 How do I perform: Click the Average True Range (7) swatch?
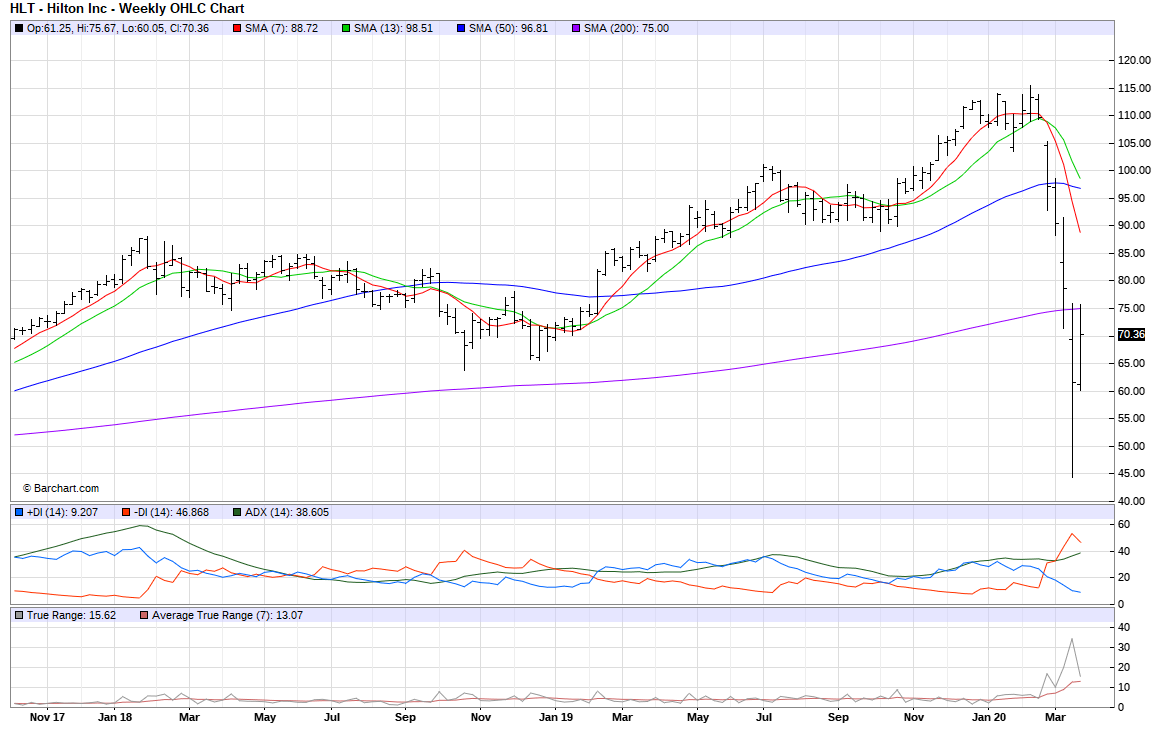[145, 615]
